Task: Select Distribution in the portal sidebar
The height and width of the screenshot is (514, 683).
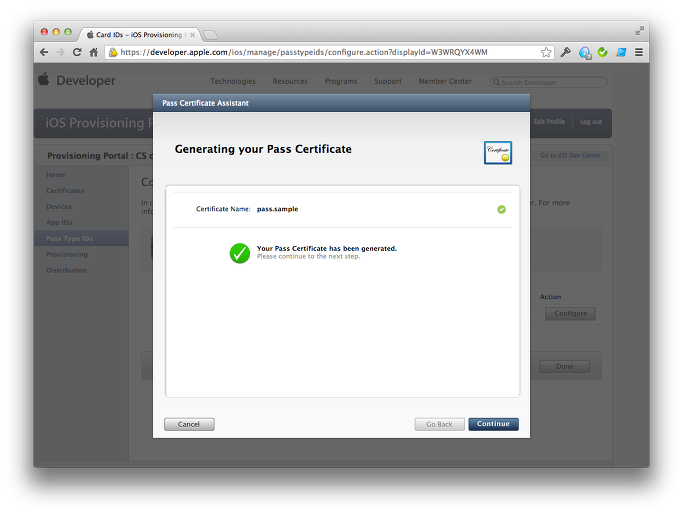Action: (x=66, y=271)
